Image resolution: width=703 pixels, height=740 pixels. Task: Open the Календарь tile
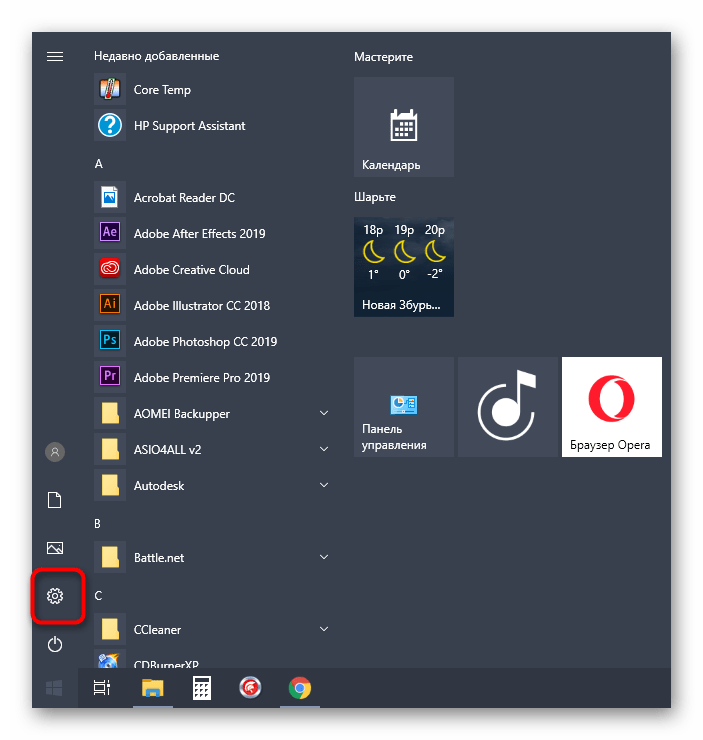(404, 127)
